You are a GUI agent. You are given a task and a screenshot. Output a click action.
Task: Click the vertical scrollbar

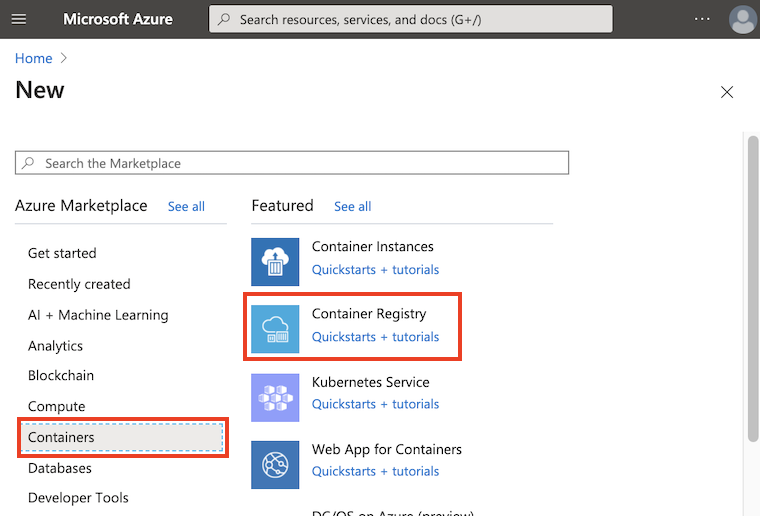753,290
